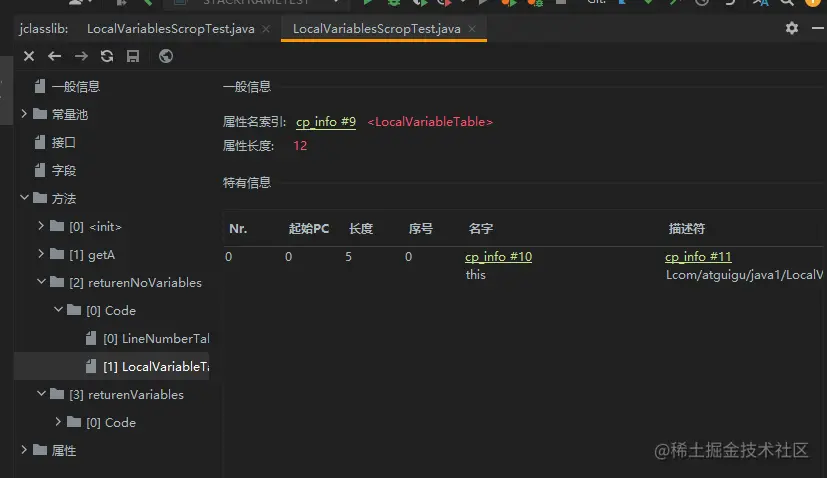Collapse the [3] returenVariables node
This screenshot has width=827, height=478.
(x=41, y=393)
